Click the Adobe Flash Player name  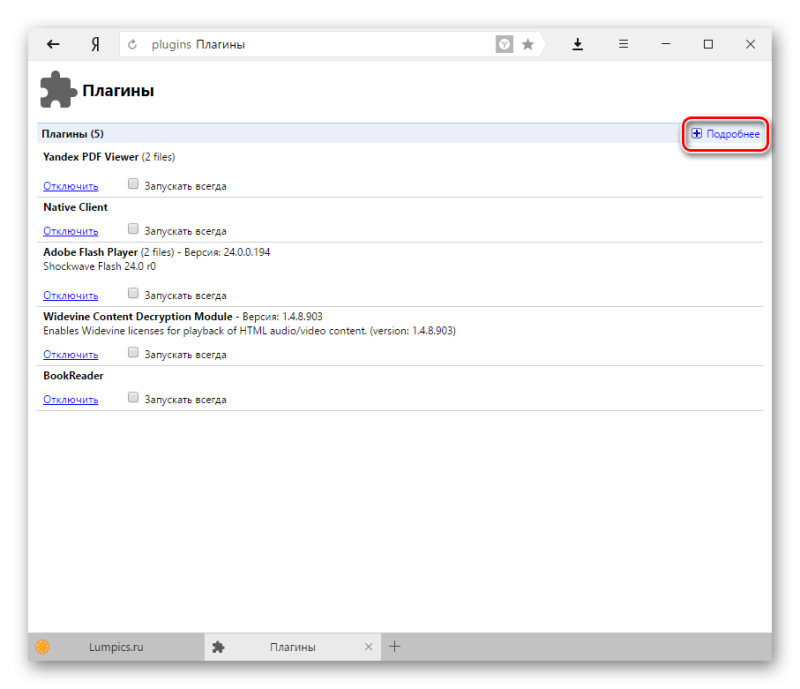click(x=90, y=252)
